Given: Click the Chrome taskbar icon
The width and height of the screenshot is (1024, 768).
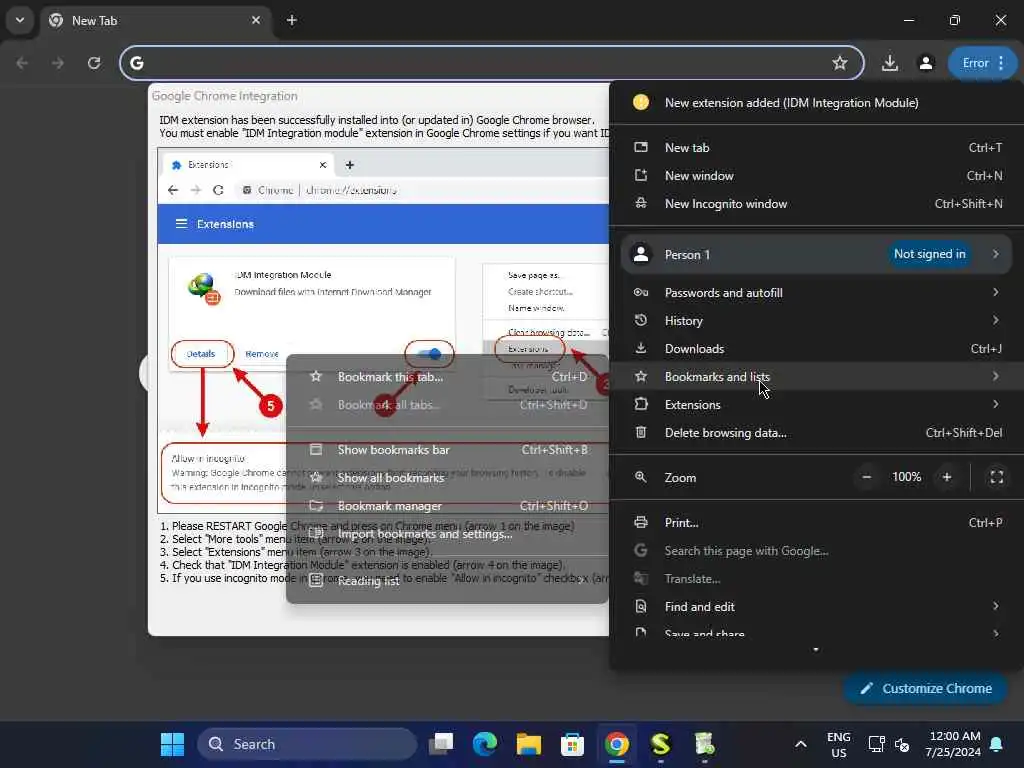Looking at the screenshot, I should pos(616,744).
